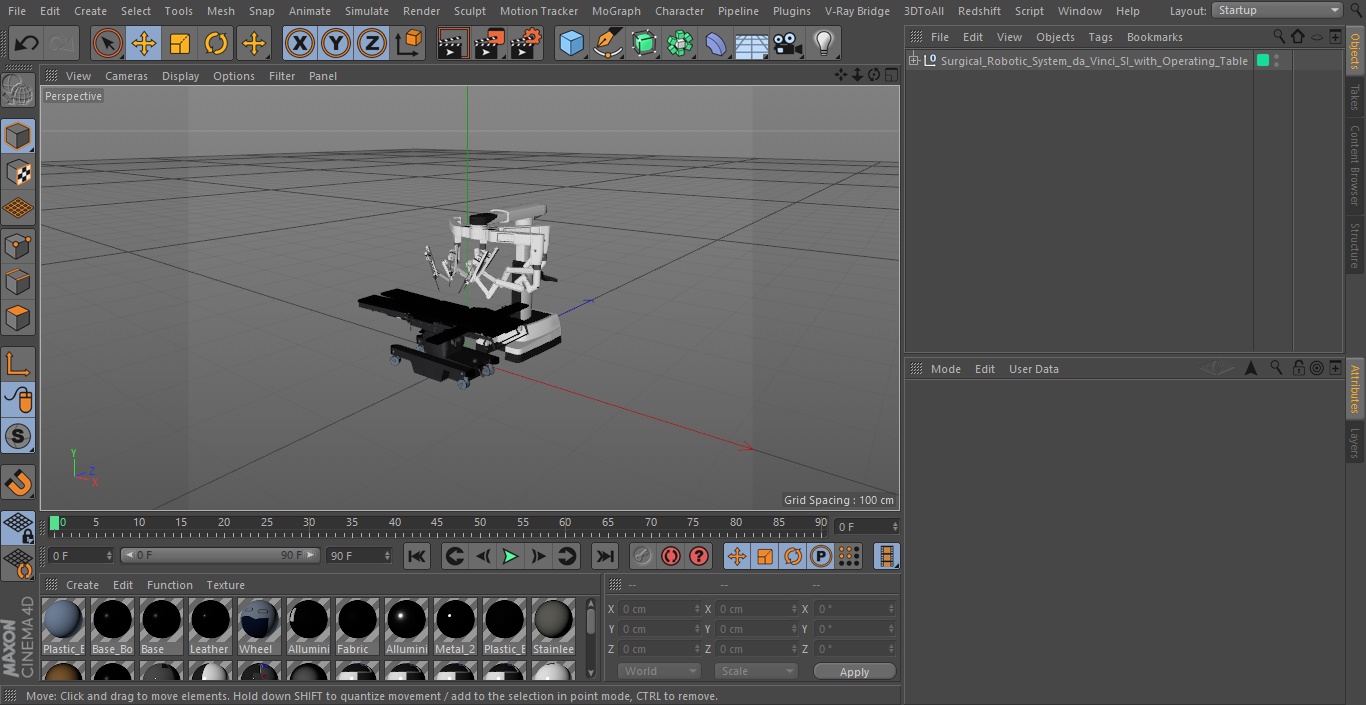
Task: Switch to the Content Browser side tab
Action: (x=1355, y=165)
